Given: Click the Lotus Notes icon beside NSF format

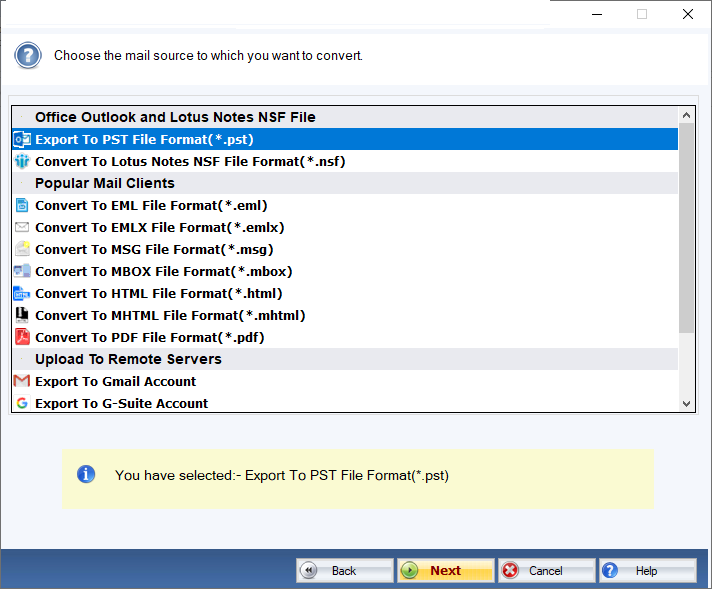Looking at the screenshot, I should click(x=22, y=161).
